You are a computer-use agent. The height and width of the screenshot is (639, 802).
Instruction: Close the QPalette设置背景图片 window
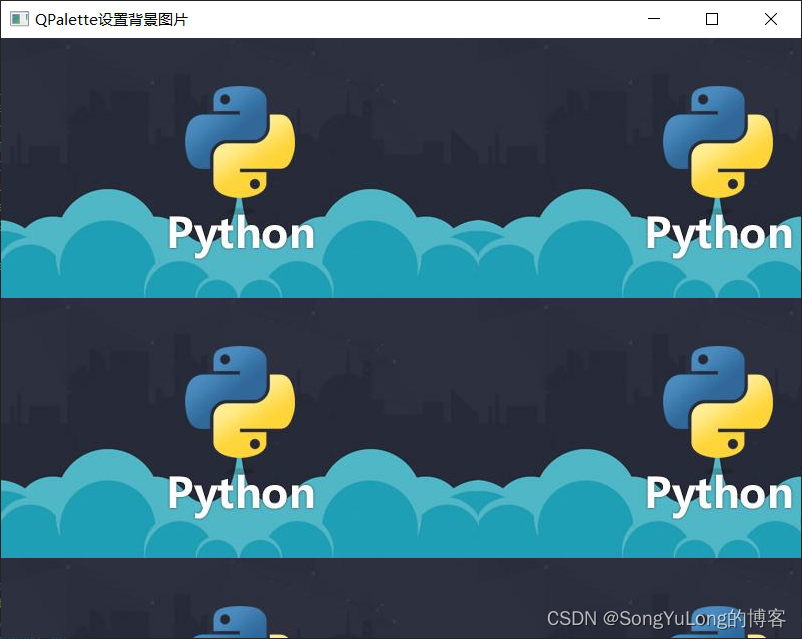(771, 19)
